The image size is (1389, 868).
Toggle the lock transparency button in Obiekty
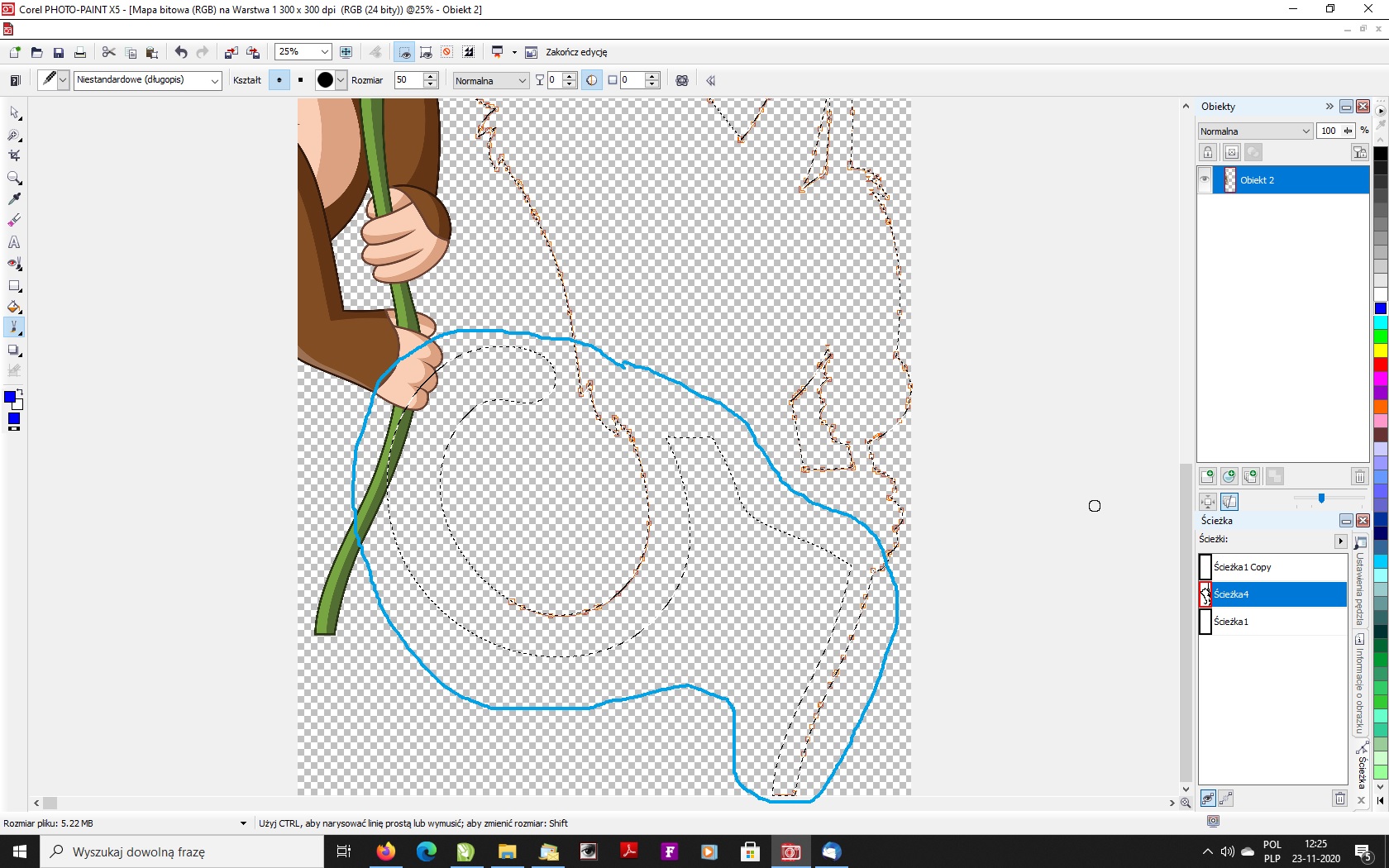(x=1208, y=152)
